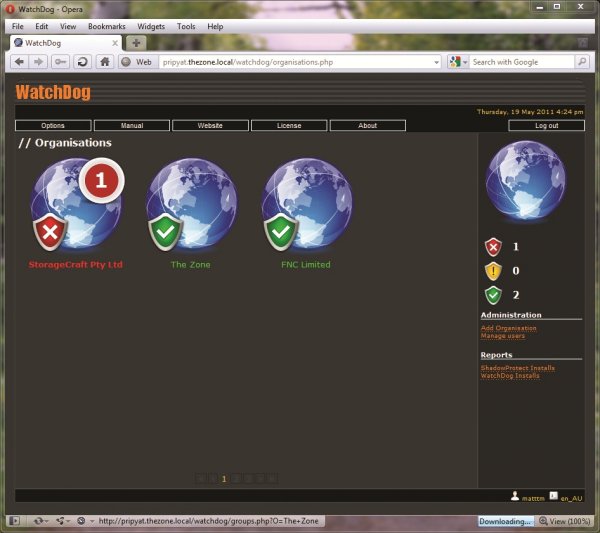Click the red alert badge showing 1

point(101,180)
